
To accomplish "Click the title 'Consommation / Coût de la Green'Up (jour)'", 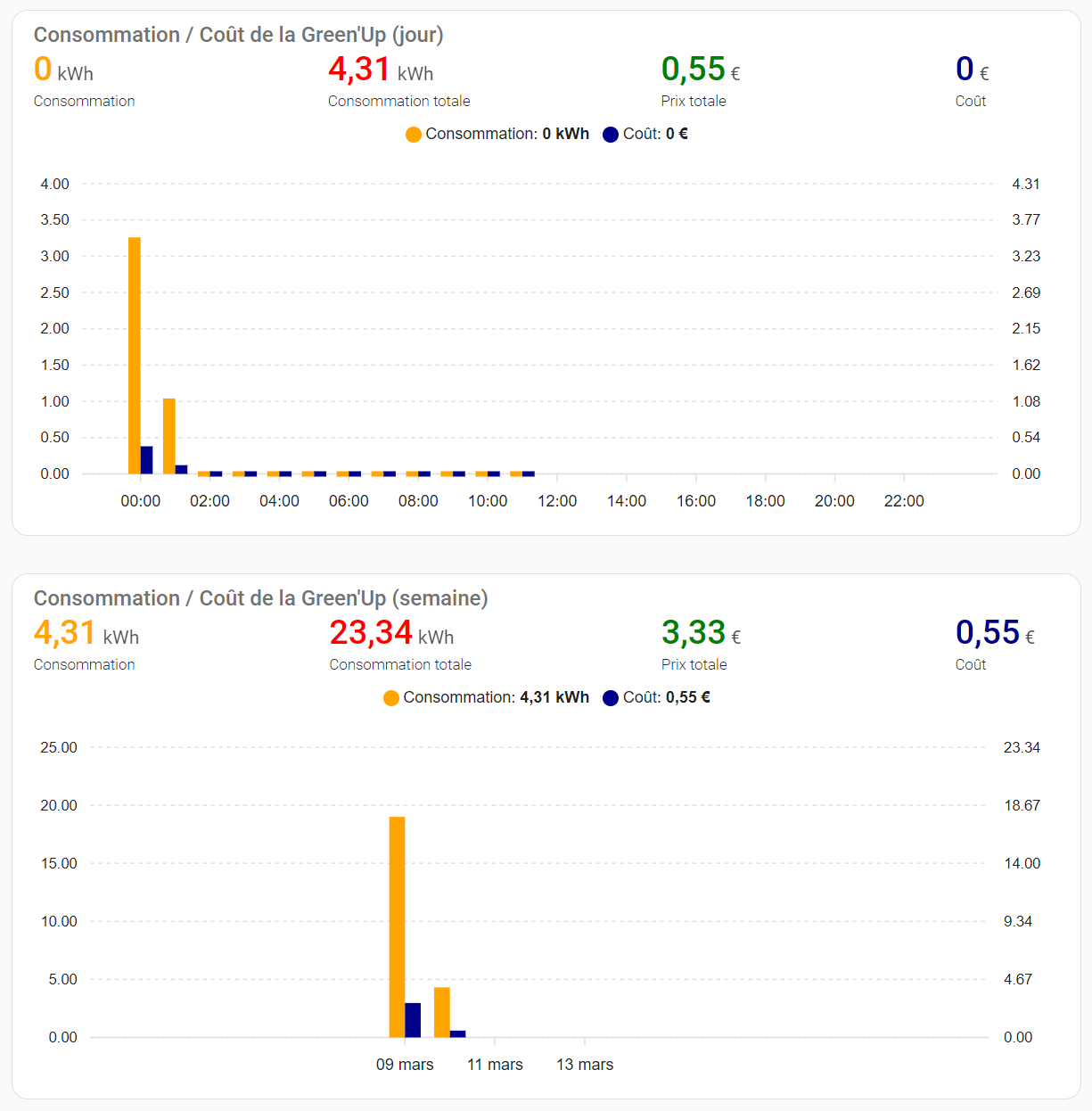I will click(x=239, y=35).
